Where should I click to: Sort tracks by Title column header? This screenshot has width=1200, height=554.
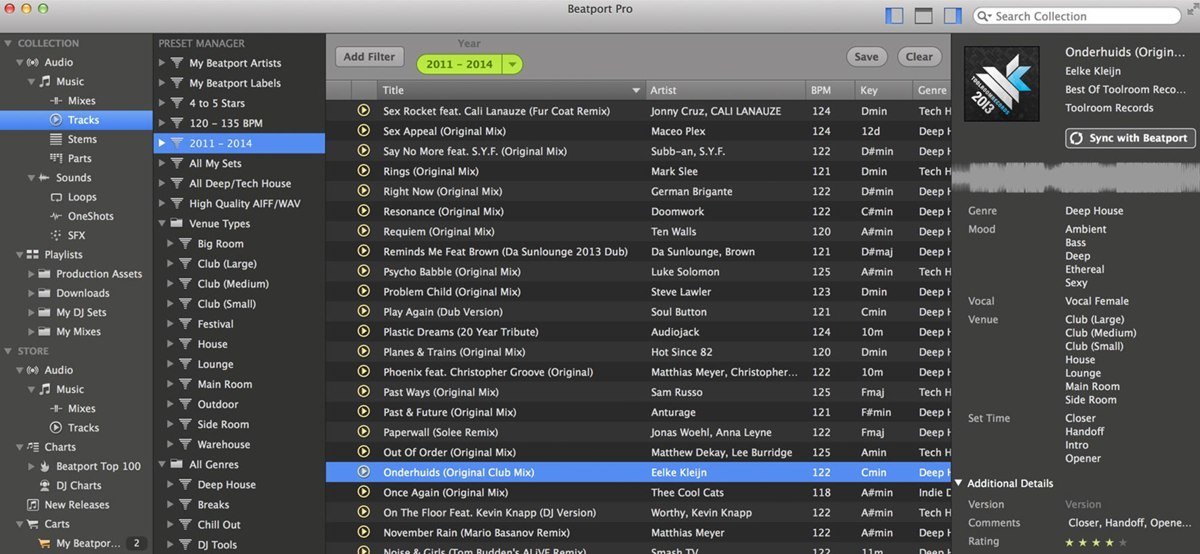(511, 90)
